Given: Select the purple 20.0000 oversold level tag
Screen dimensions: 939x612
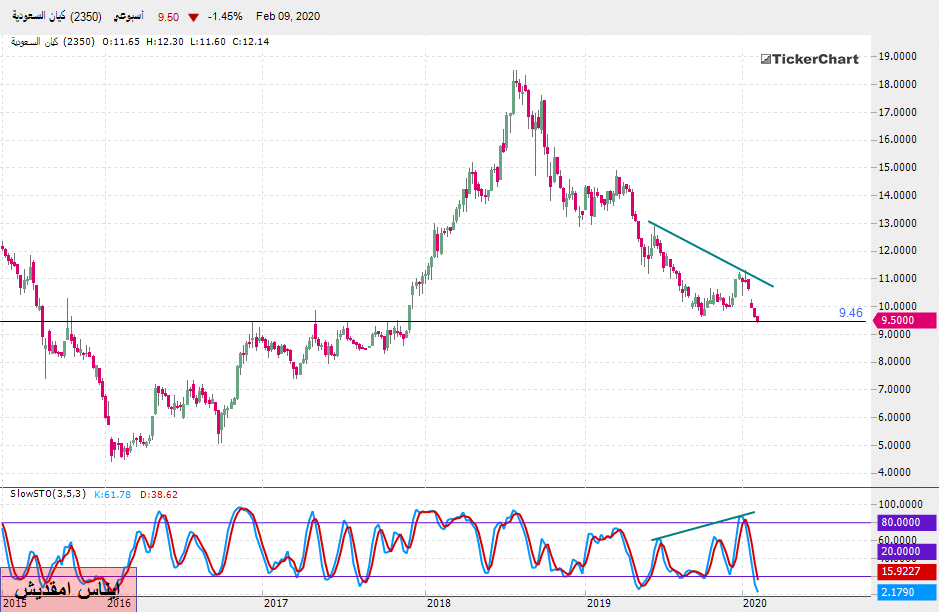Looking at the screenshot, I should coord(905,551).
